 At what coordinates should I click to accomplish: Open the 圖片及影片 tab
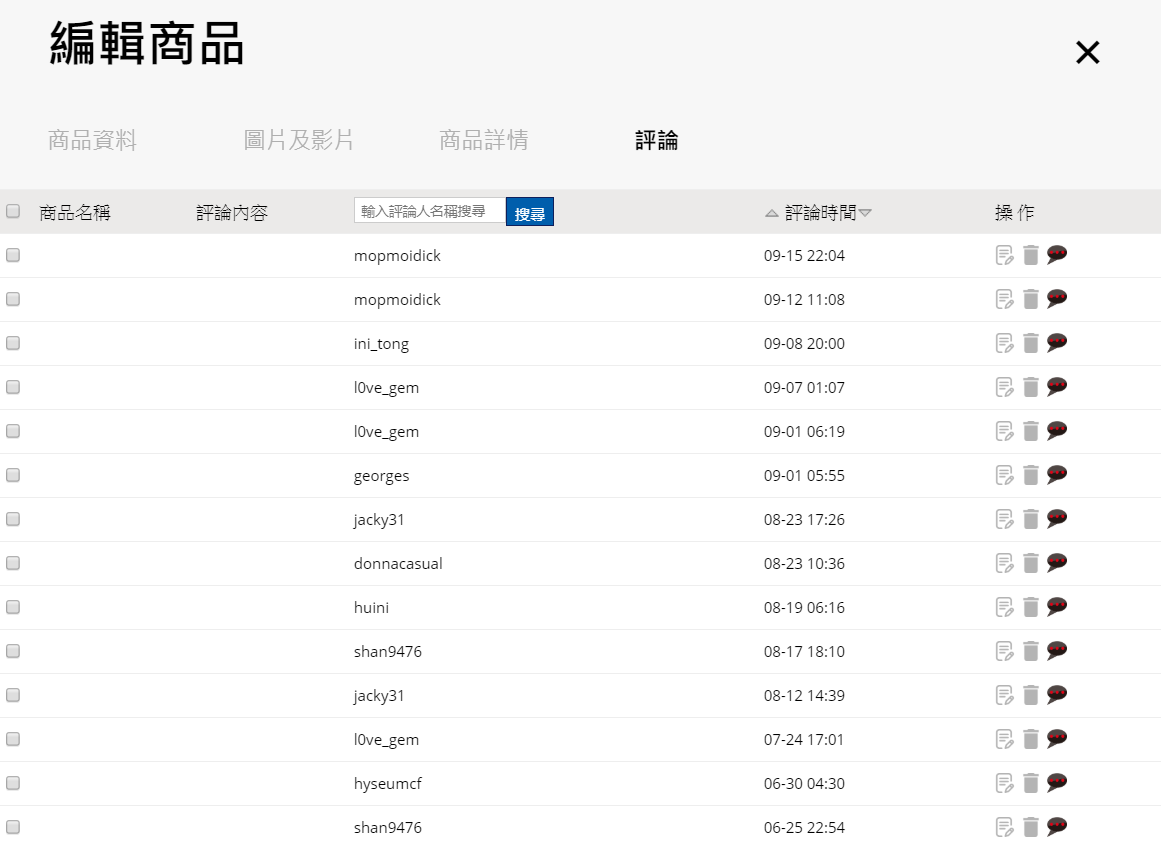[x=298, y=140]
